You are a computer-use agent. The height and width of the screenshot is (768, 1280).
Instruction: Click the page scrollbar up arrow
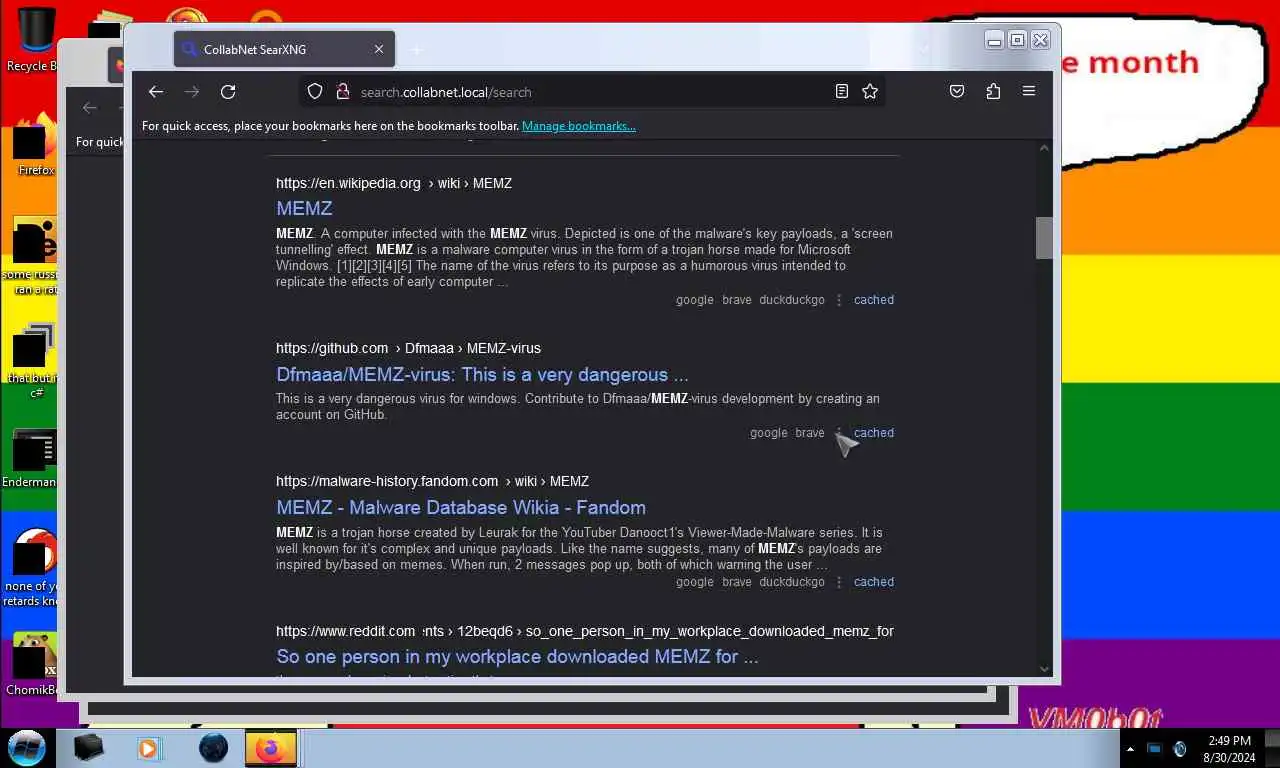point(1045,148)
